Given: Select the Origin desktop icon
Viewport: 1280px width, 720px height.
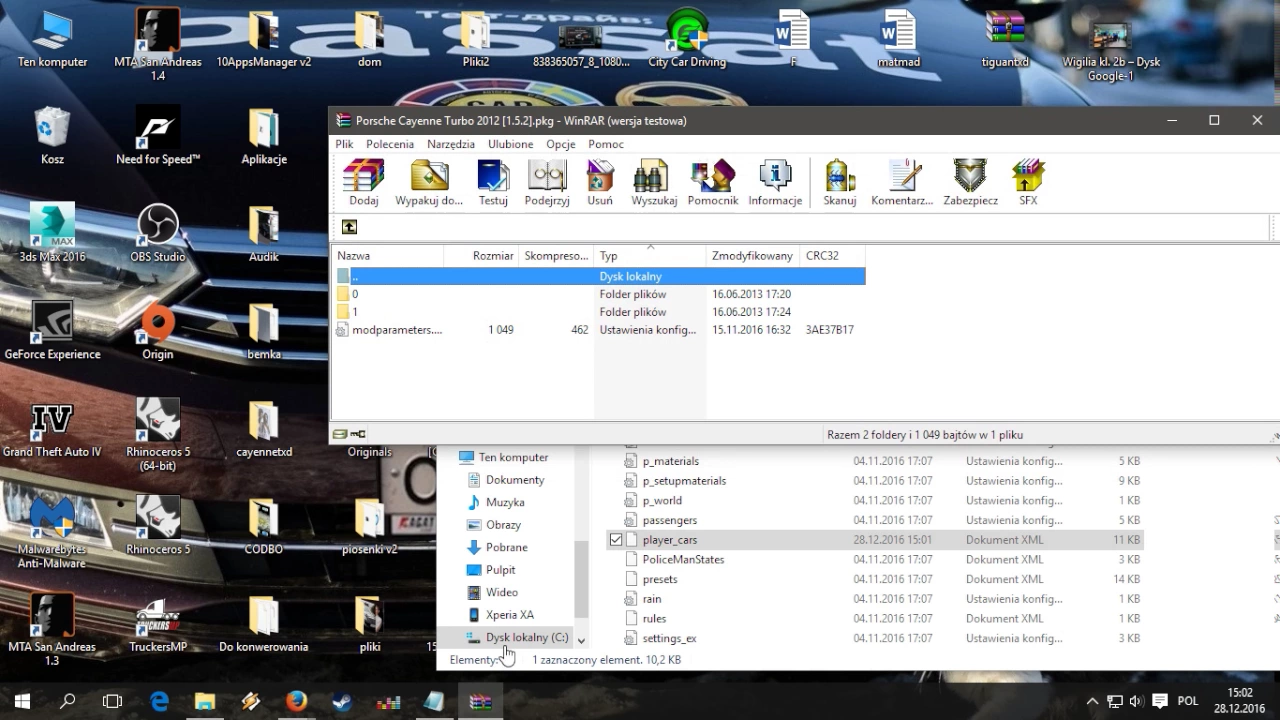Looking at the screenshot, I should (x=158, y=330).
